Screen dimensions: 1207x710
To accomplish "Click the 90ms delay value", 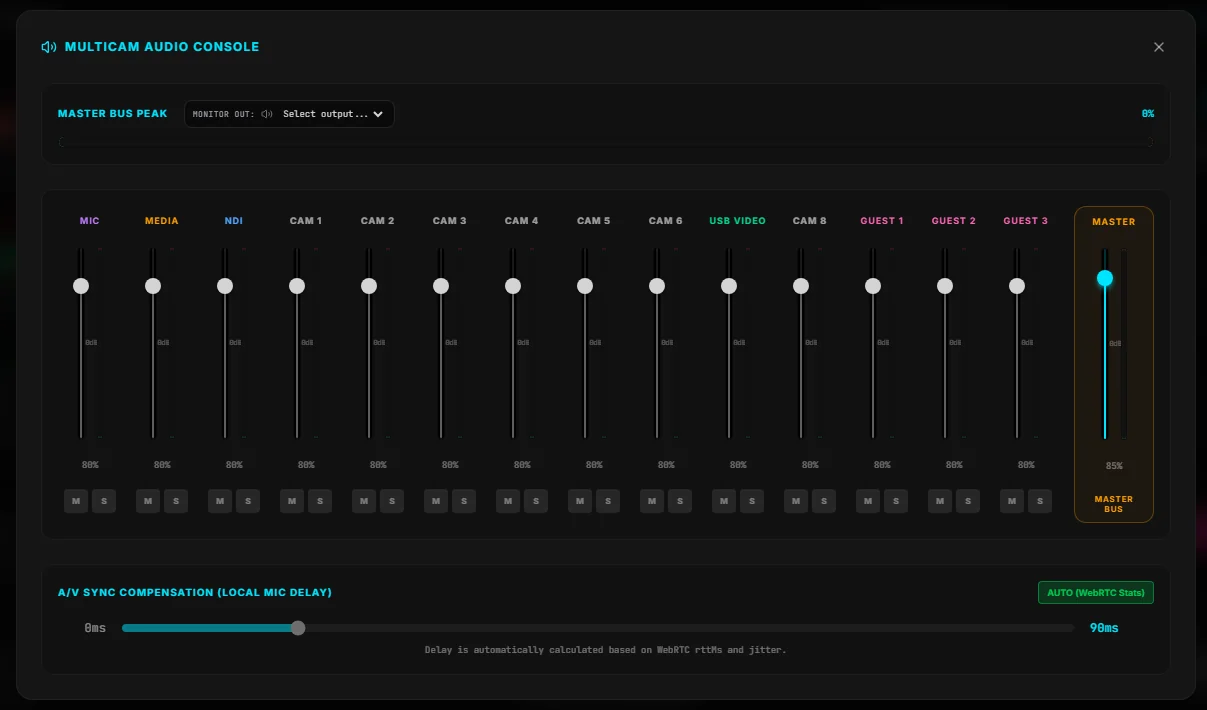I will tap(1104, 628).
